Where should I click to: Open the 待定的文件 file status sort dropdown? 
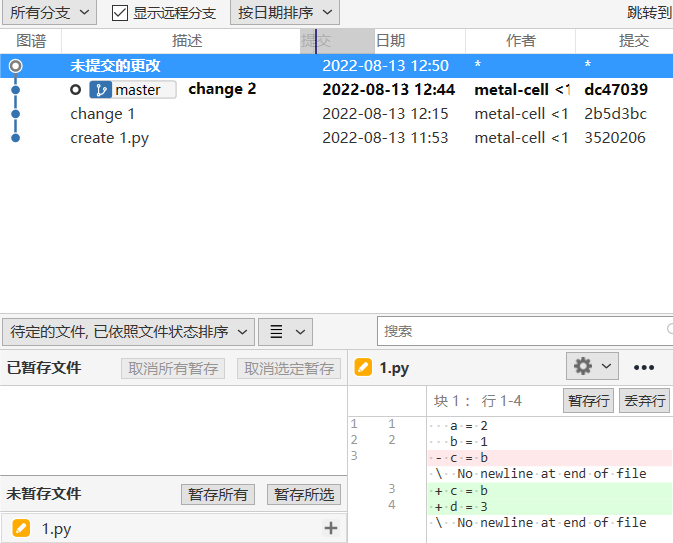point(128,332)
